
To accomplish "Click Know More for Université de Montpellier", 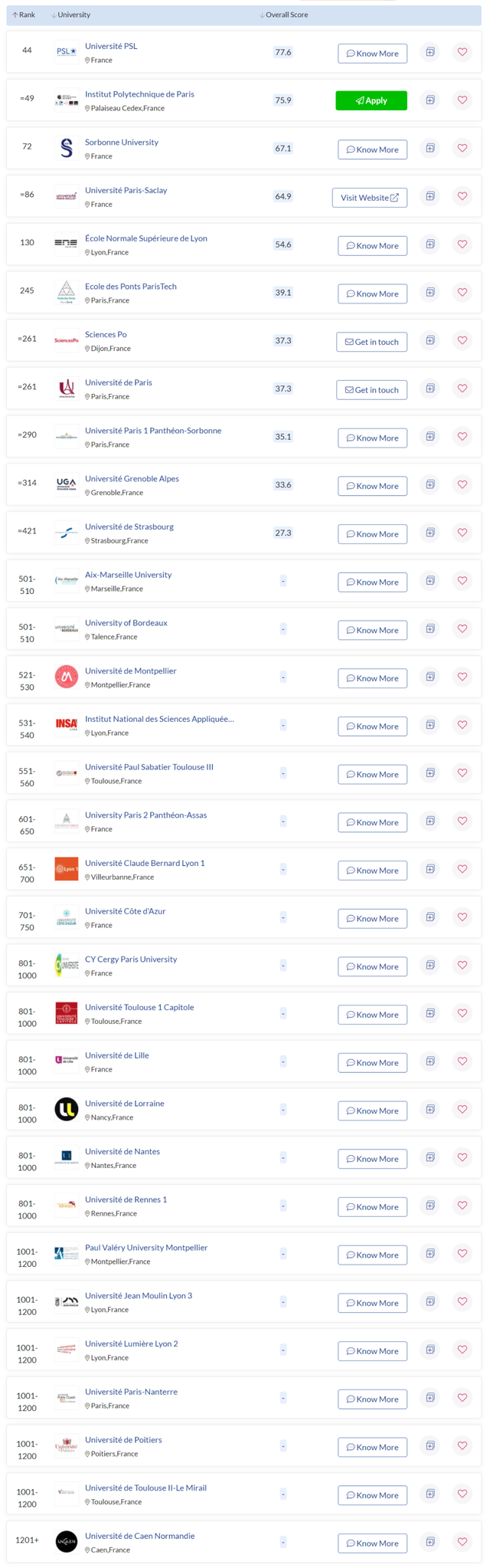I will (373, 678).
